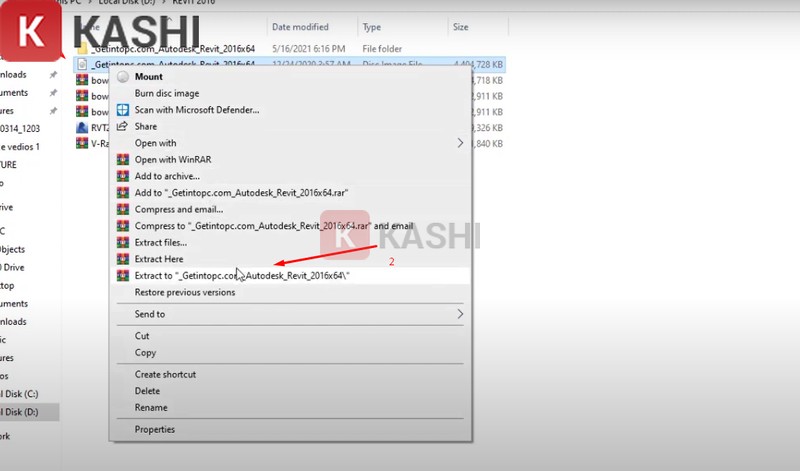Choose Rename in the context menu
This screenshot has height=471, width=800.
coord(151,407)
